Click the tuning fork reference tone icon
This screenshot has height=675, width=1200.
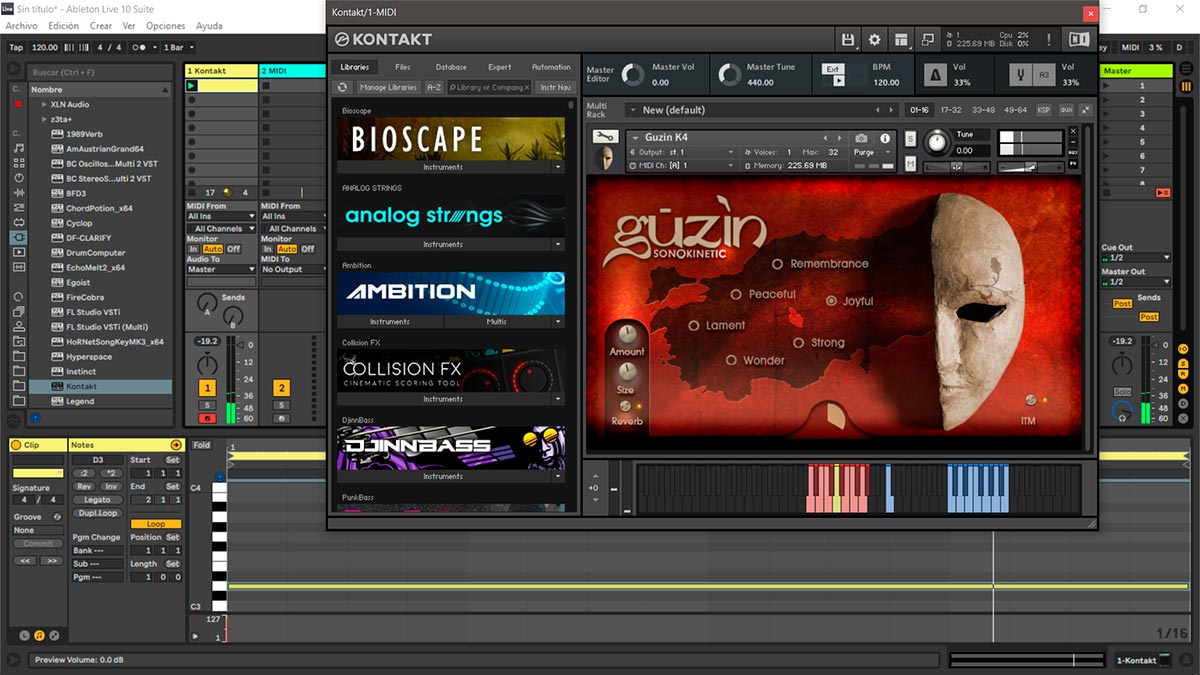point(1022,75)
